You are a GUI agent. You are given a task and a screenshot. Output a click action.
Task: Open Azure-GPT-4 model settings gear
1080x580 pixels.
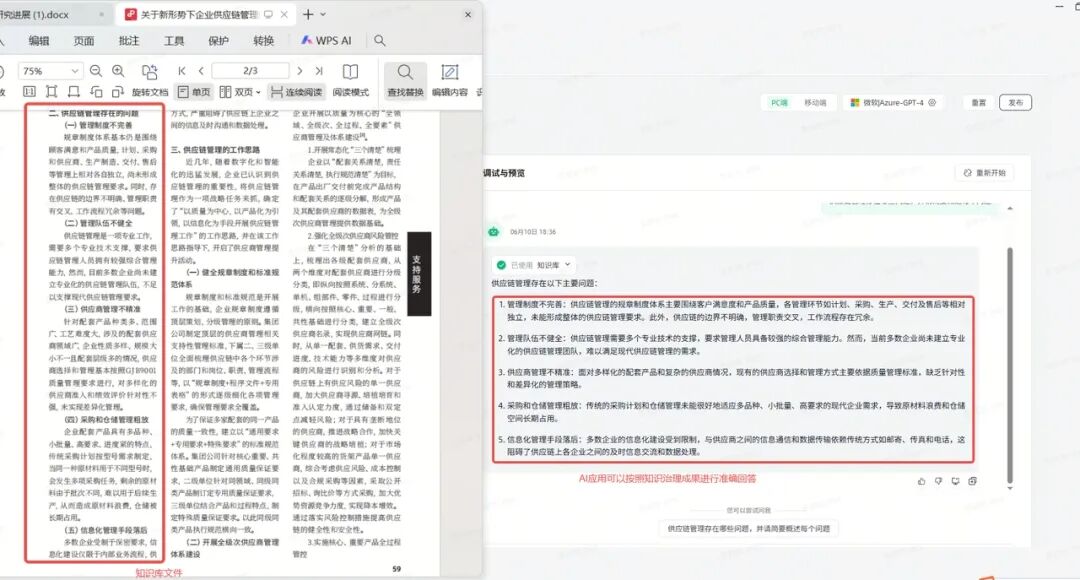[x=932, y=103]
